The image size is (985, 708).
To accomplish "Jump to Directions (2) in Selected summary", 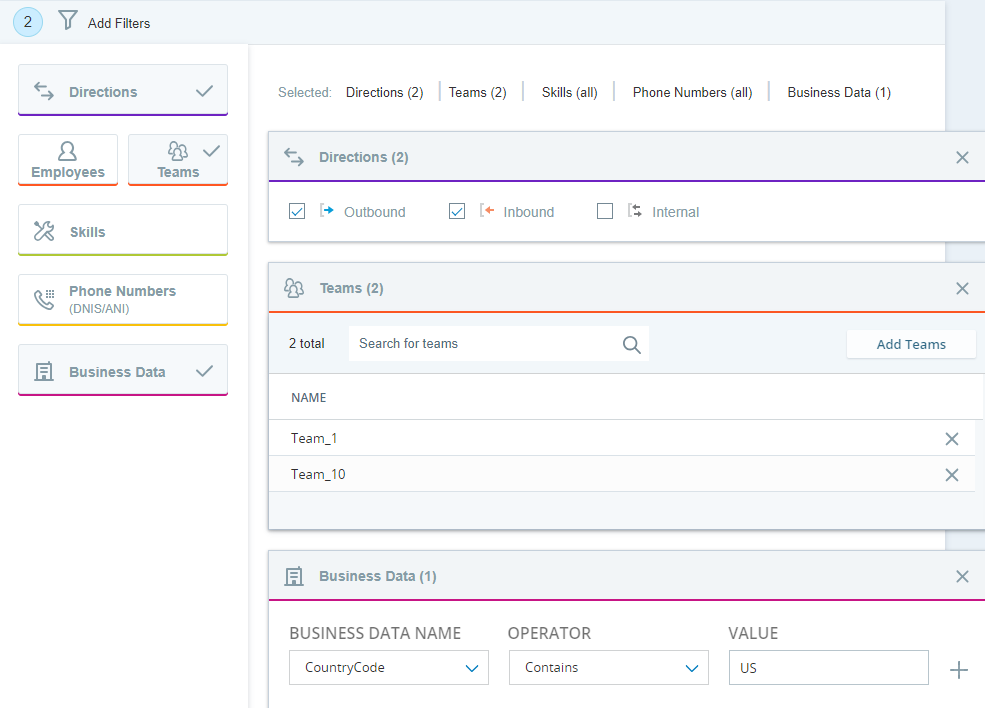I will click(384, 92).
